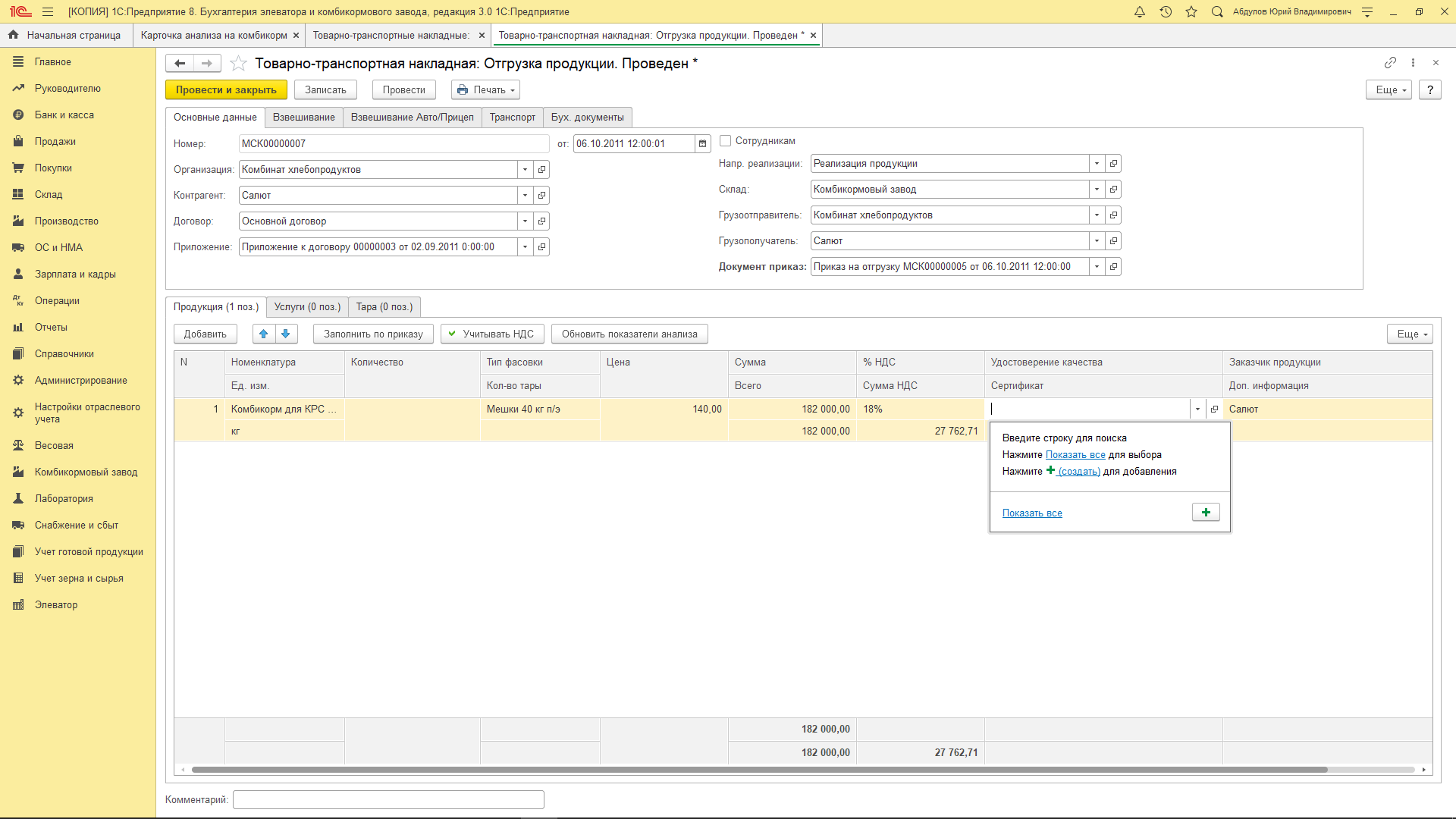Open the main hamburger menu icon
The width and height of the screenshot is (1456, 819).
(x=48, y=11)
